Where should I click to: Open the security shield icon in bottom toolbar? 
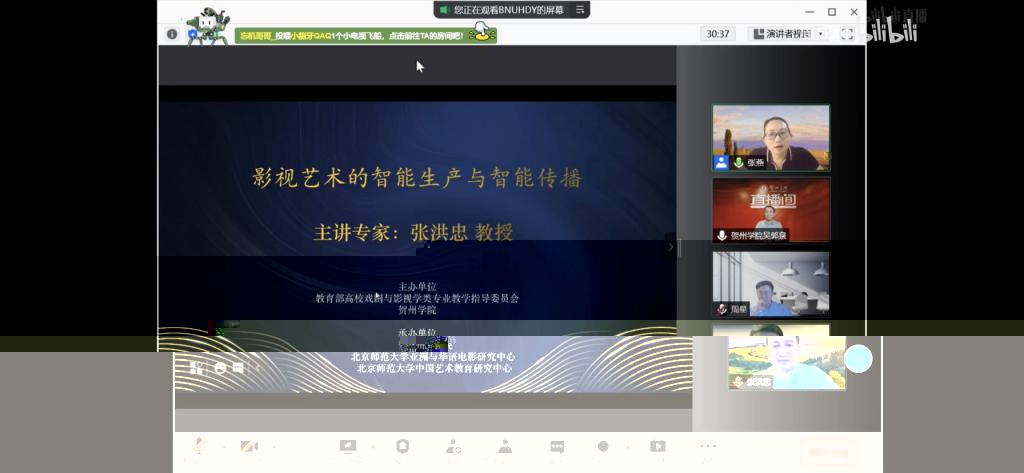coord(402,447)
